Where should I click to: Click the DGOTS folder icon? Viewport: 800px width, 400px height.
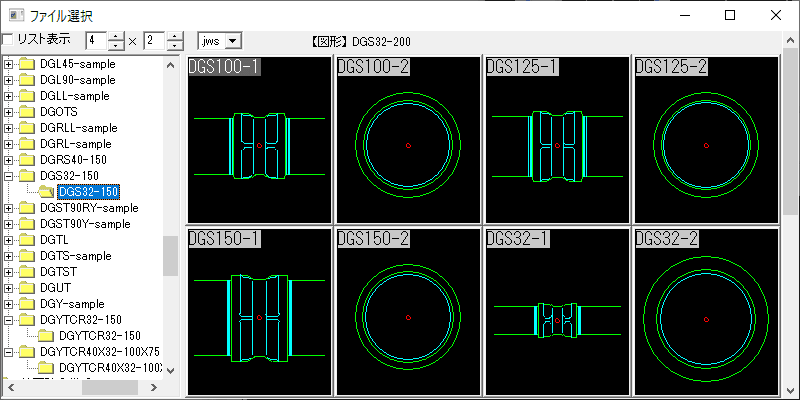pos(26,112)
